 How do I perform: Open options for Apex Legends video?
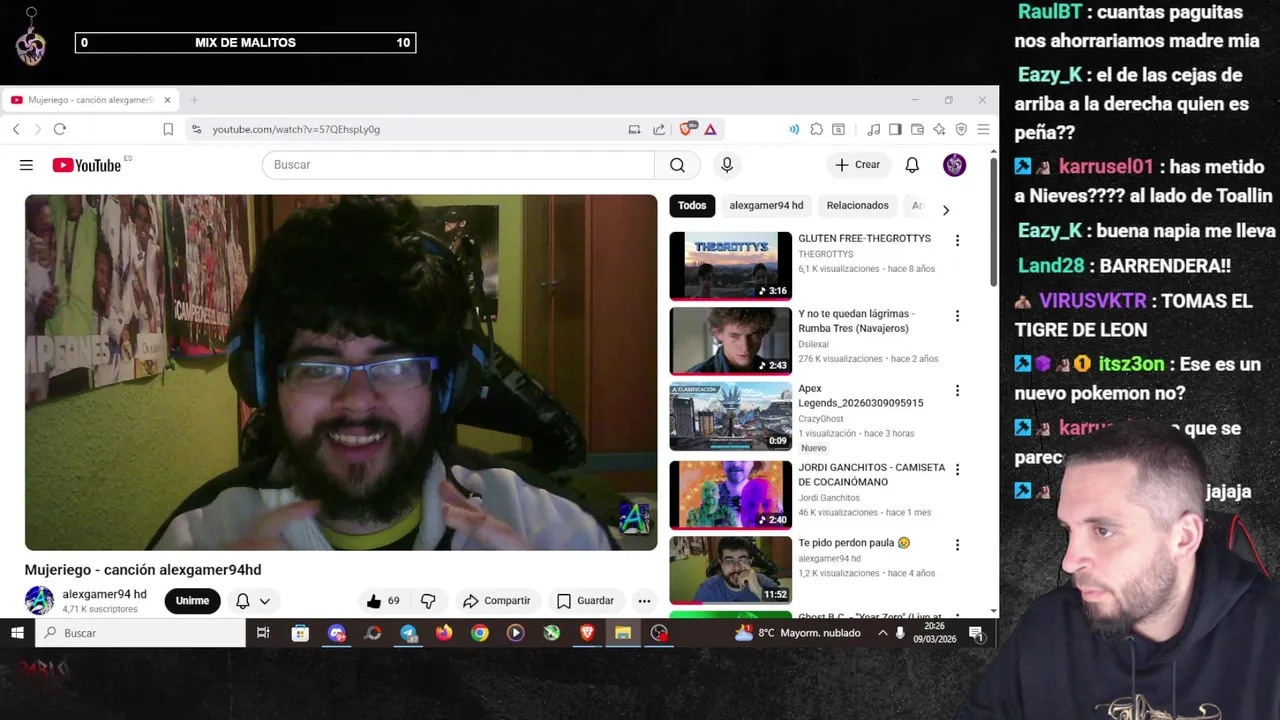[x=957, y=391]
